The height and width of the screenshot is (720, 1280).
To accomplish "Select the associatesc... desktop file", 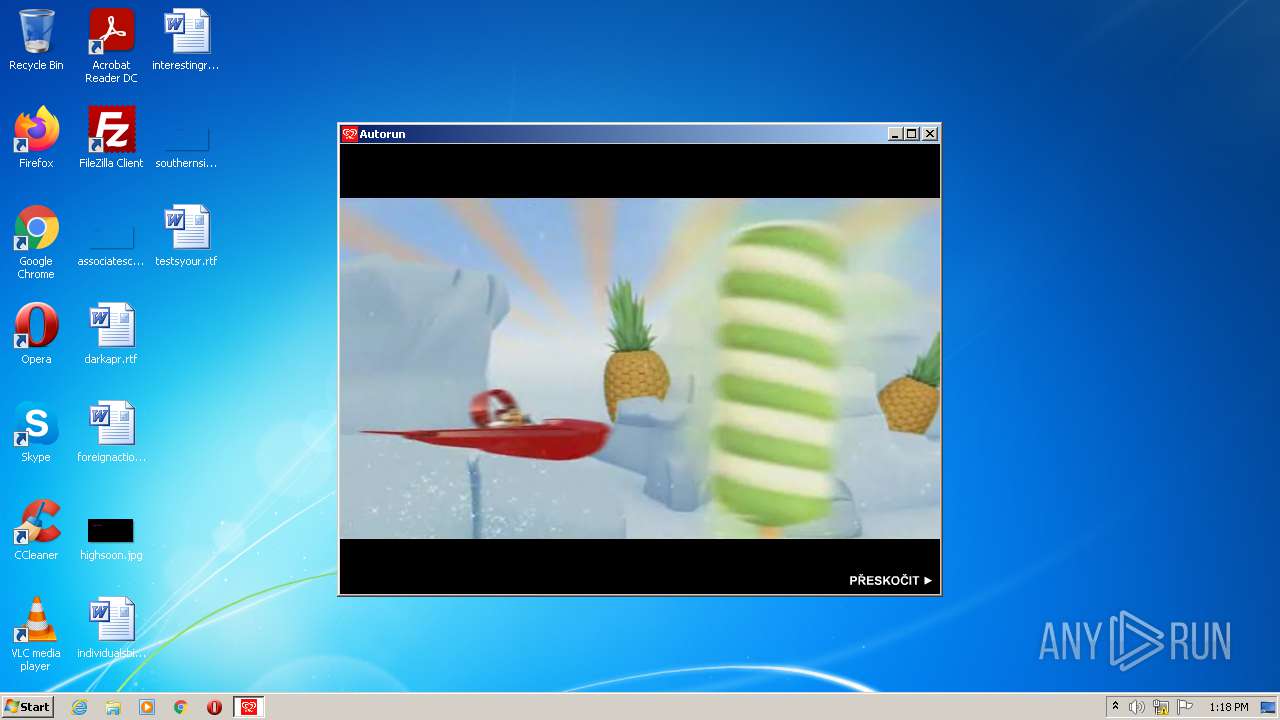I will 111,242.
